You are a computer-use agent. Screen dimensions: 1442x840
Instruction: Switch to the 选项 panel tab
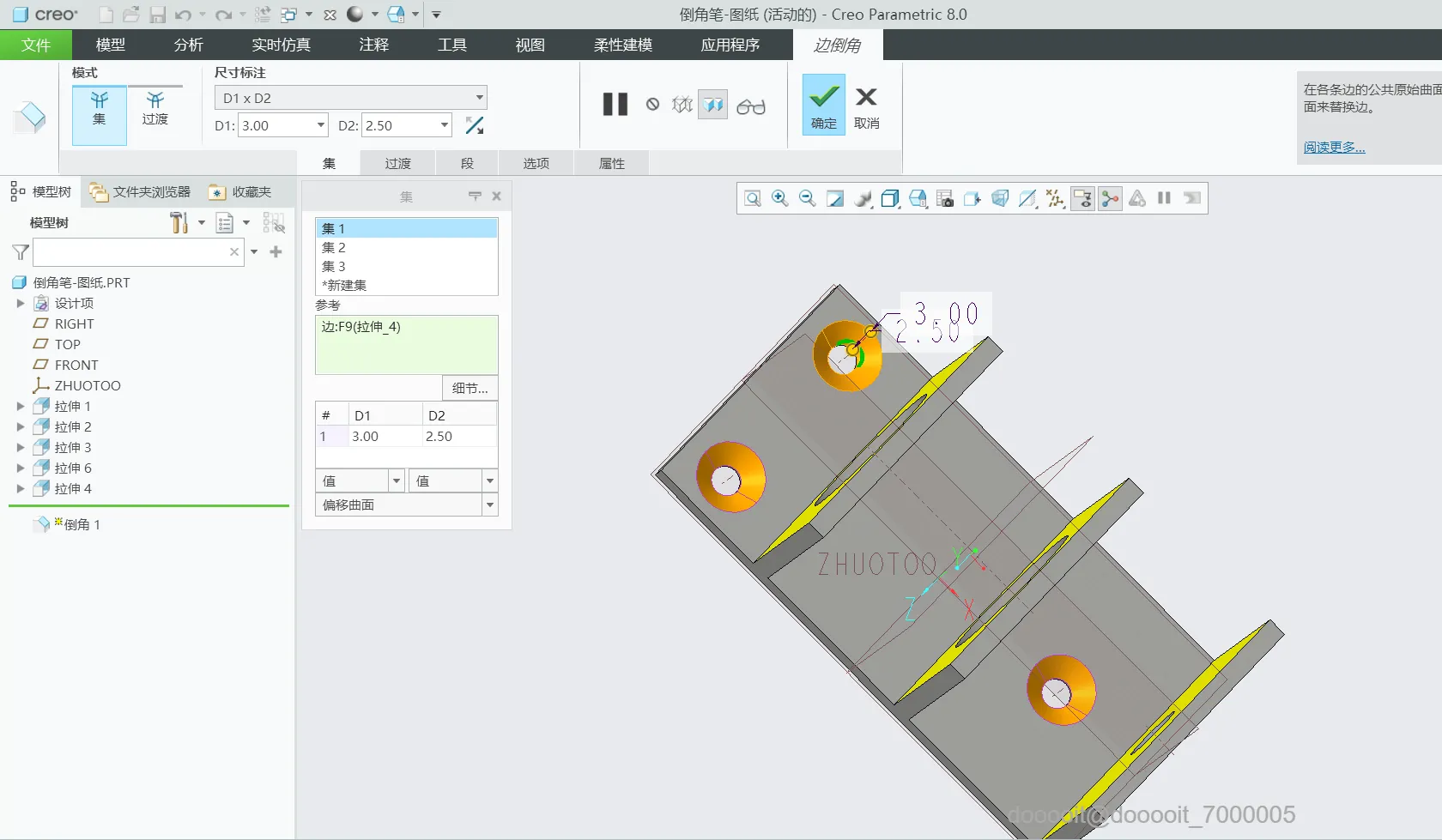tap(536, 163)
